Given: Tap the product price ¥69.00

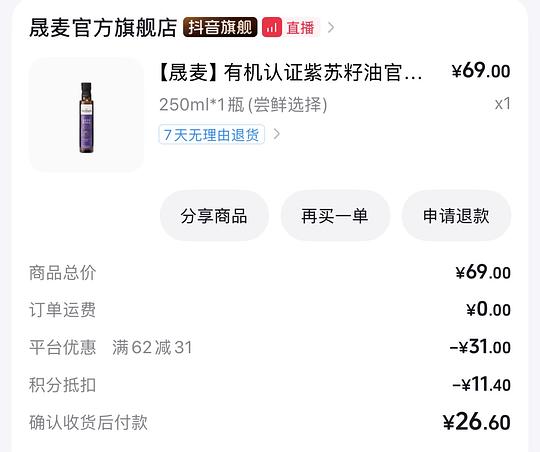Looking at the screenshot, I should coord(481,71).
